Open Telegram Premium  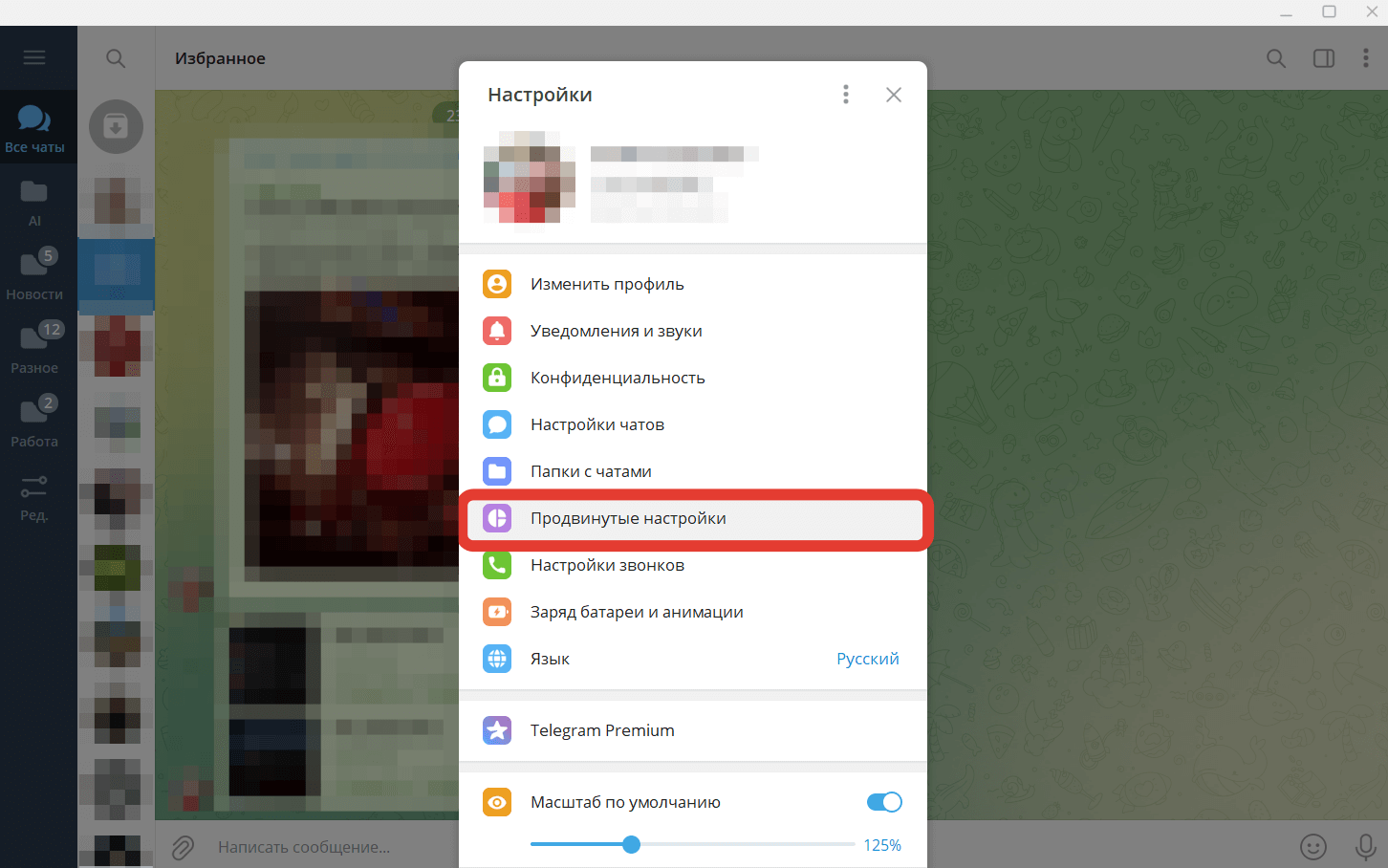click(x=602, y=730)
